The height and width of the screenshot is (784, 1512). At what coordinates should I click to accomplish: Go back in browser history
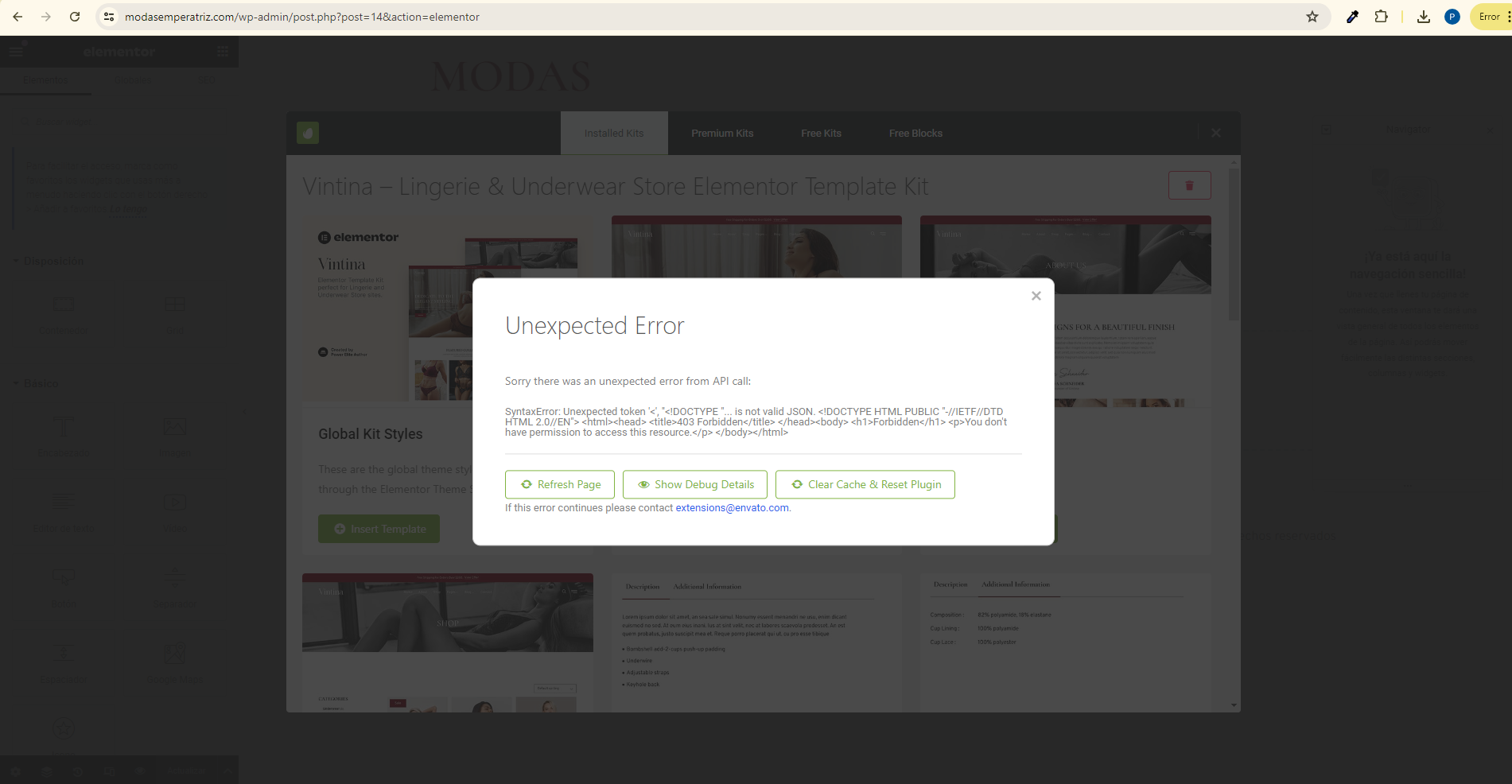click(17, 17)
